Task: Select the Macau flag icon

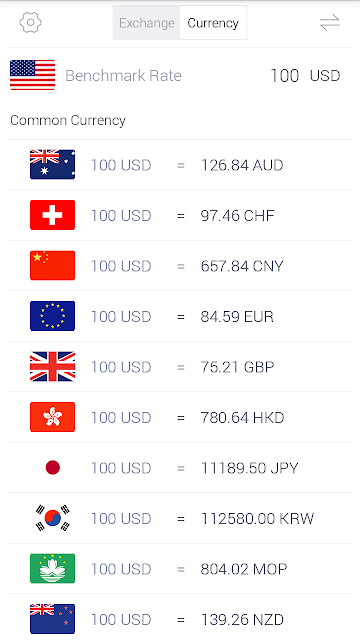Action: tap(52, 568)
